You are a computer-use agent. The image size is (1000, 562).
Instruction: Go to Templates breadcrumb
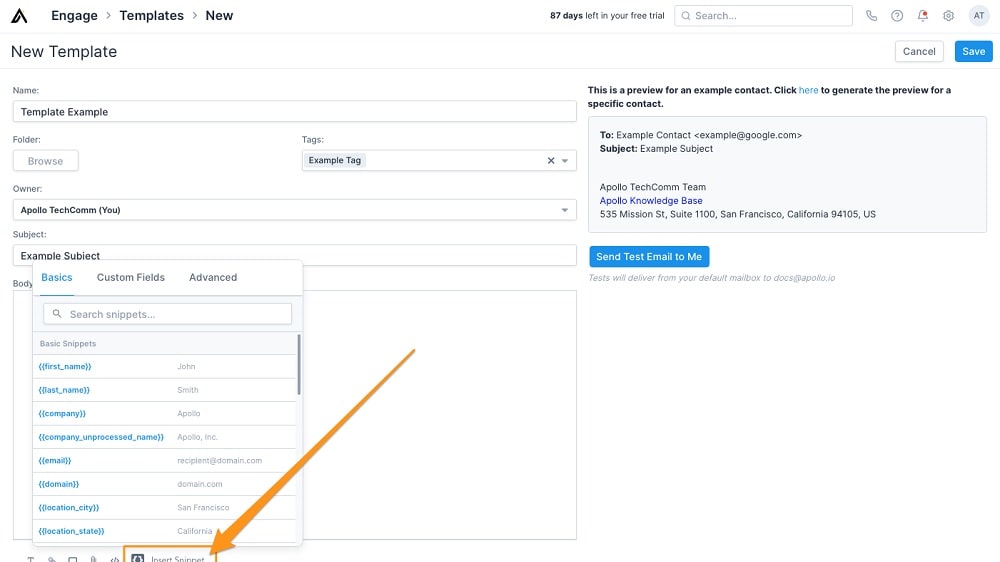151,15
